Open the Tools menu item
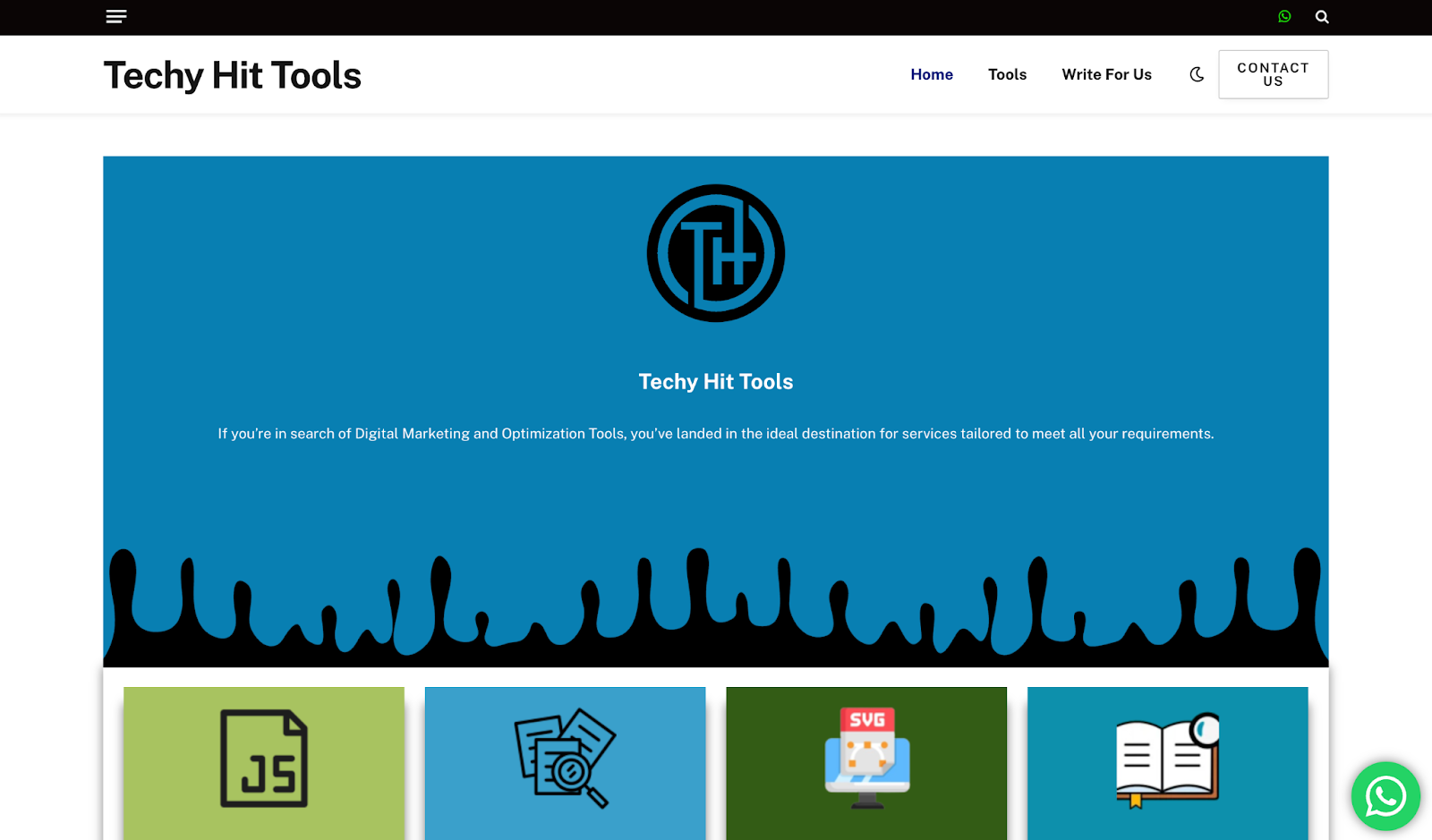The image size is (1432, 840). tap(1007, 74)
